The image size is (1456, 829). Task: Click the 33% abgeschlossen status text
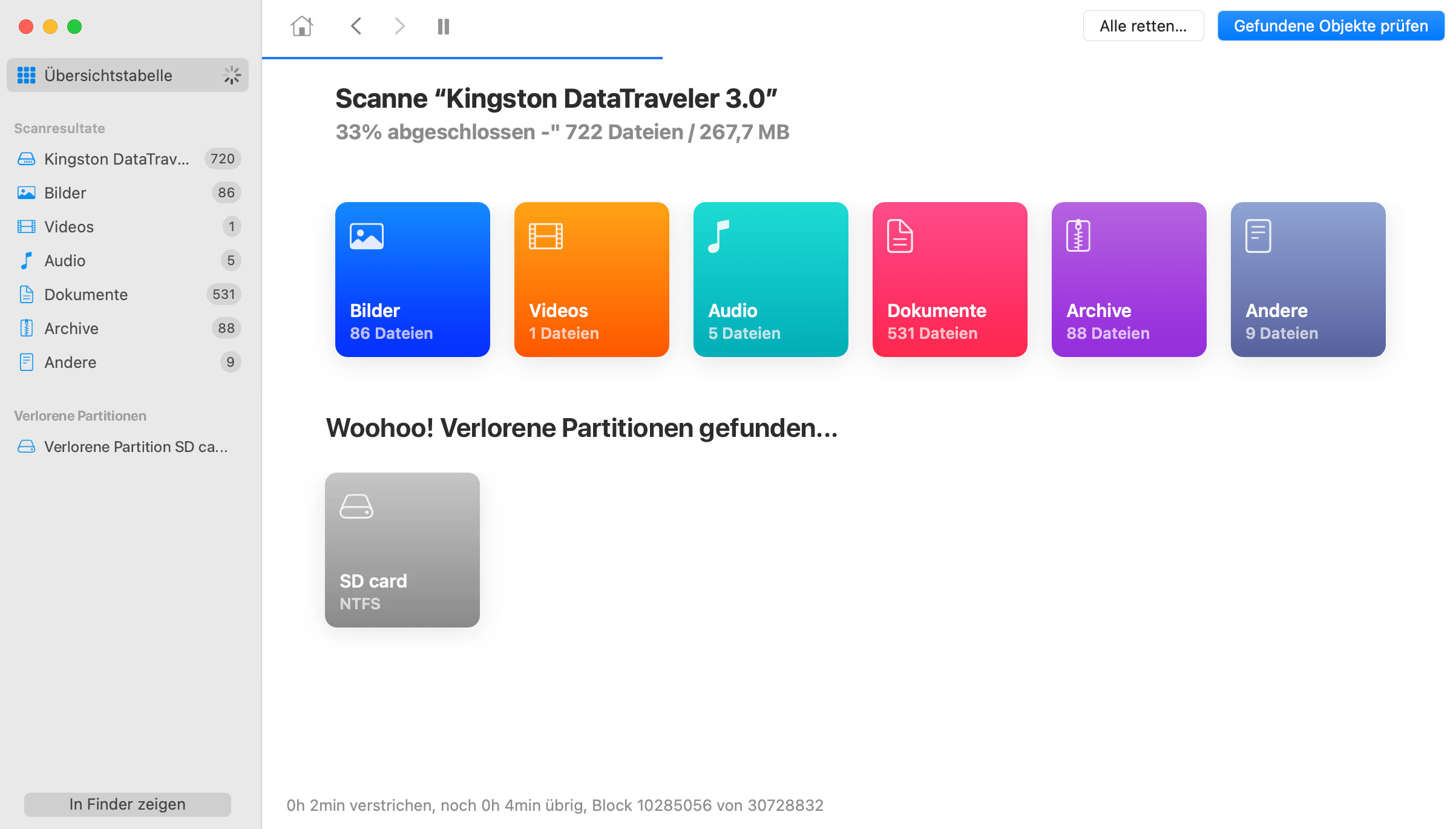click(x=563, y=132)
